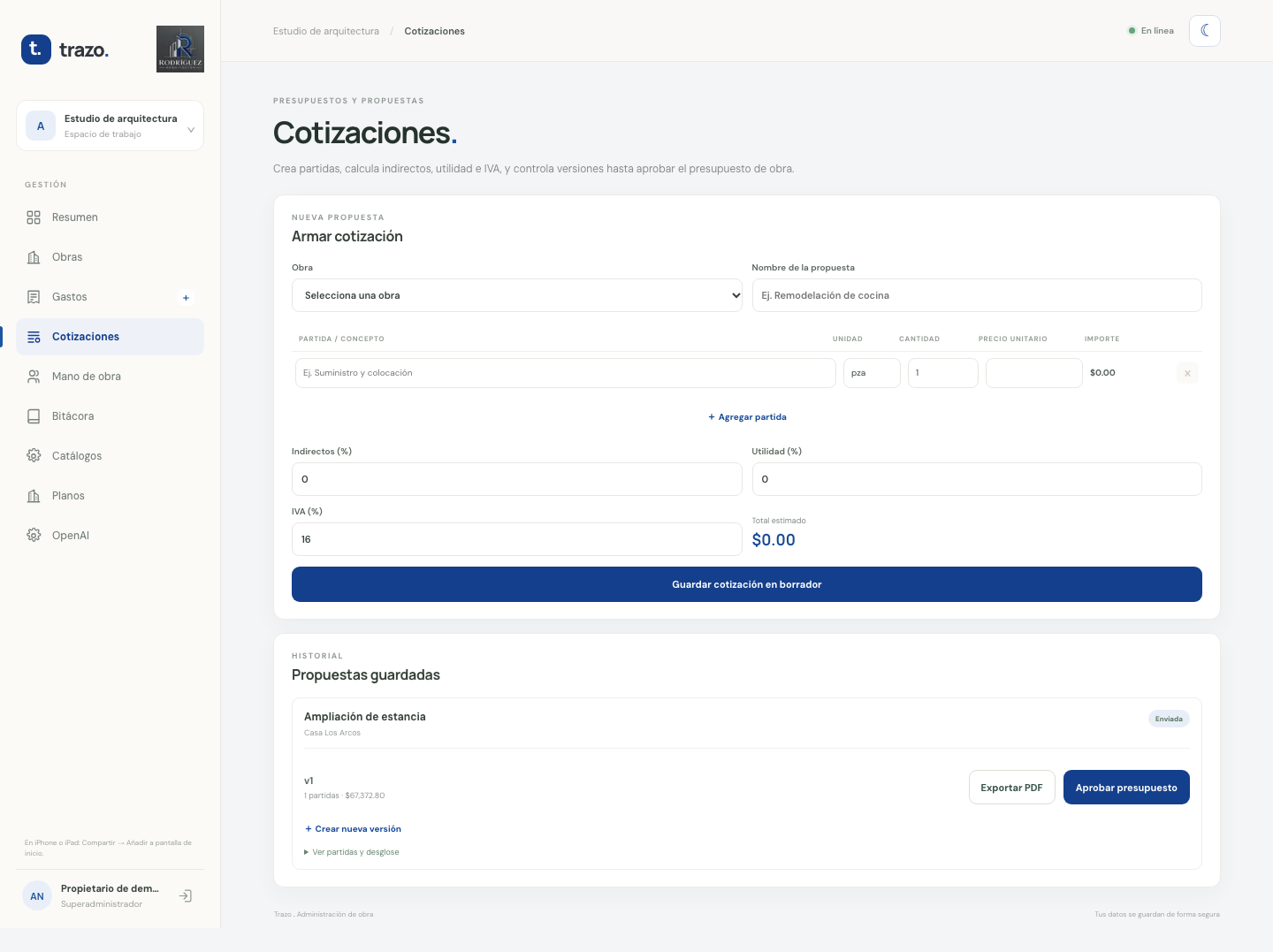Open the Selecciona una obra dropdown
The height and width of the screenshot is (952, 1273).
point(517,295)
